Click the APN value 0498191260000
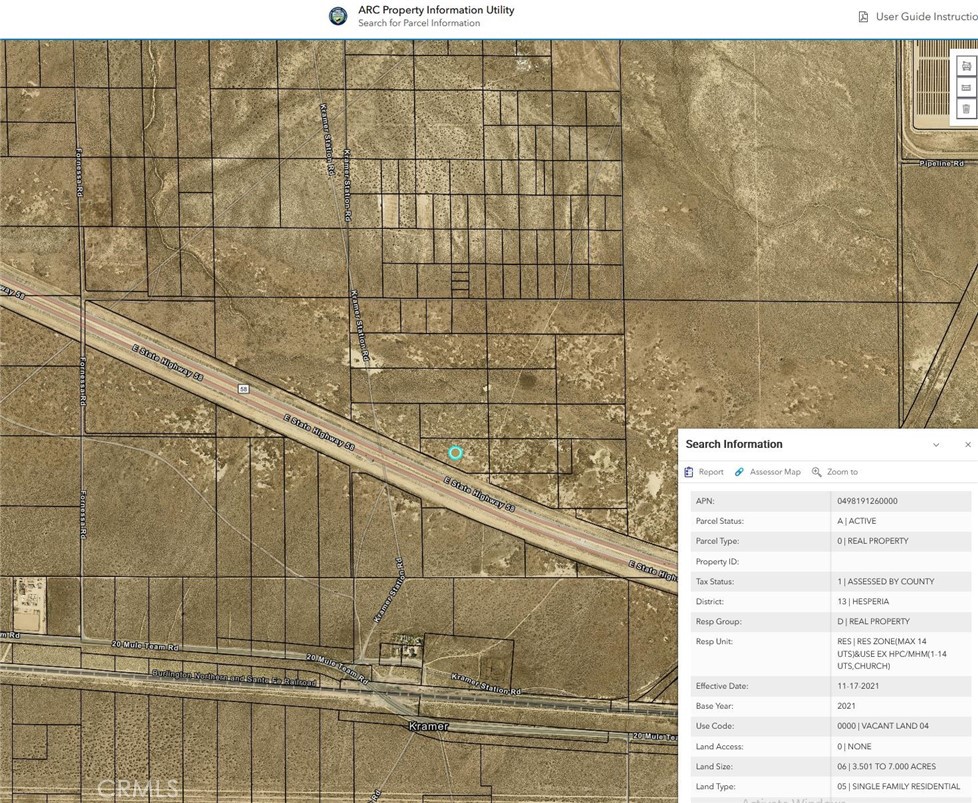 point(867,501)
